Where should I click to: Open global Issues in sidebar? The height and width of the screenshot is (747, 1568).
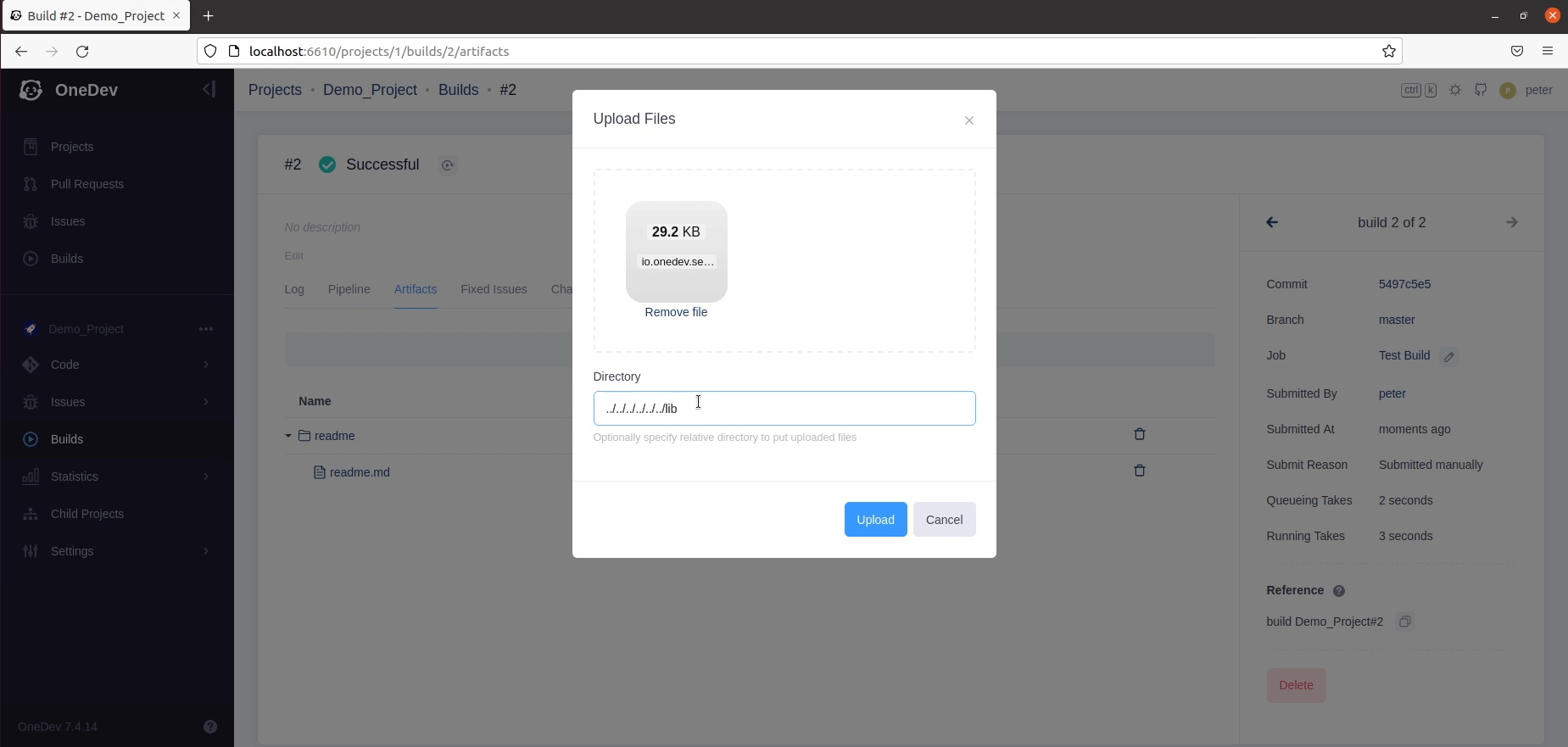pos(68,221)
